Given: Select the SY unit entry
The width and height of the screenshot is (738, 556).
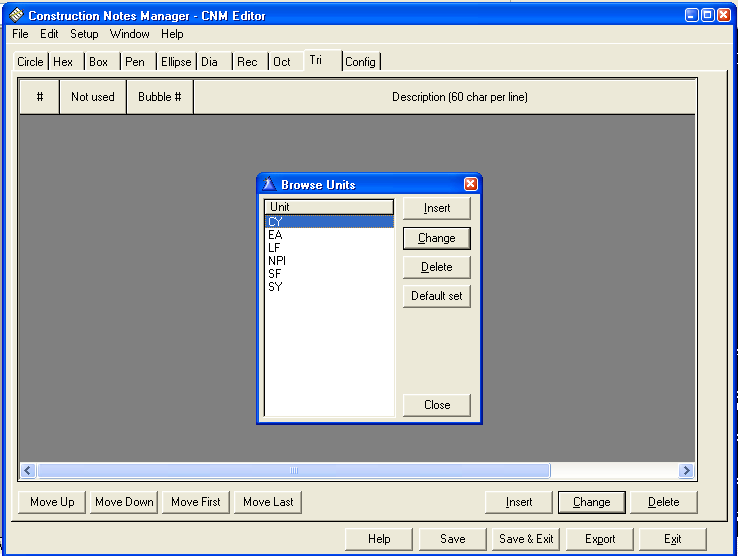Looking at the screenshot, I should (275, 287).
